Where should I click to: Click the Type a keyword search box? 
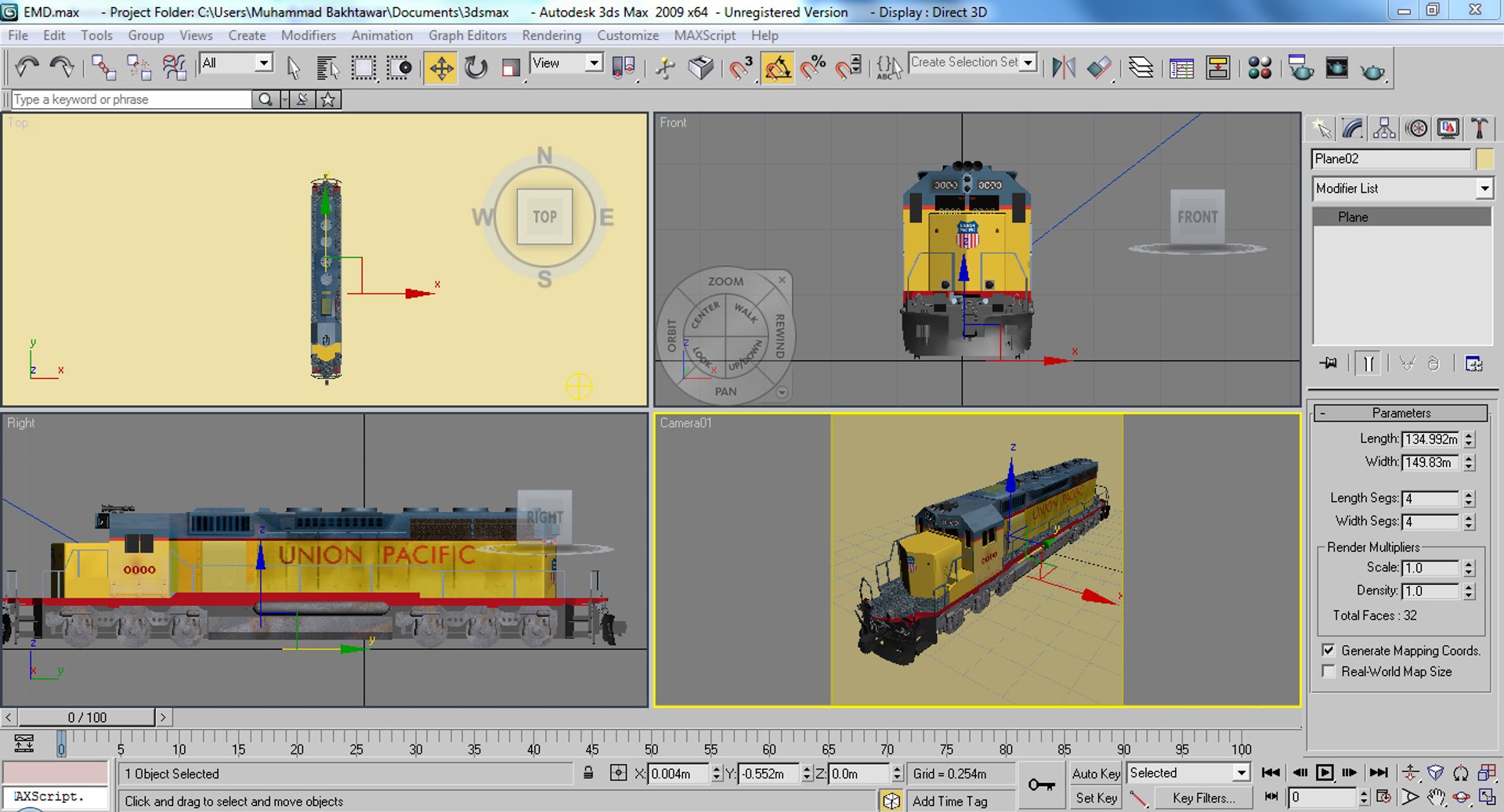pyautogui.click(x=131, y=99)
